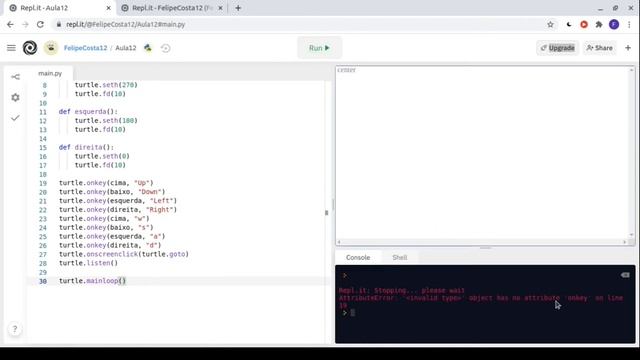Switch to the Shell tab

pos(400,258)
